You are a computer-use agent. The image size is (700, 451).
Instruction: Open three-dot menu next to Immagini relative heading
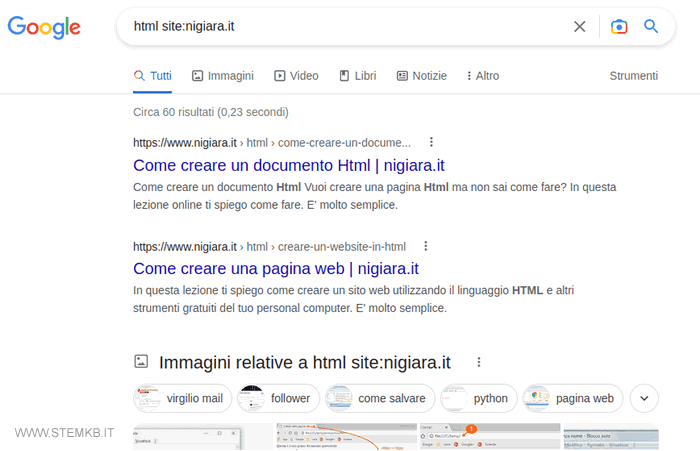coord(479,362)
